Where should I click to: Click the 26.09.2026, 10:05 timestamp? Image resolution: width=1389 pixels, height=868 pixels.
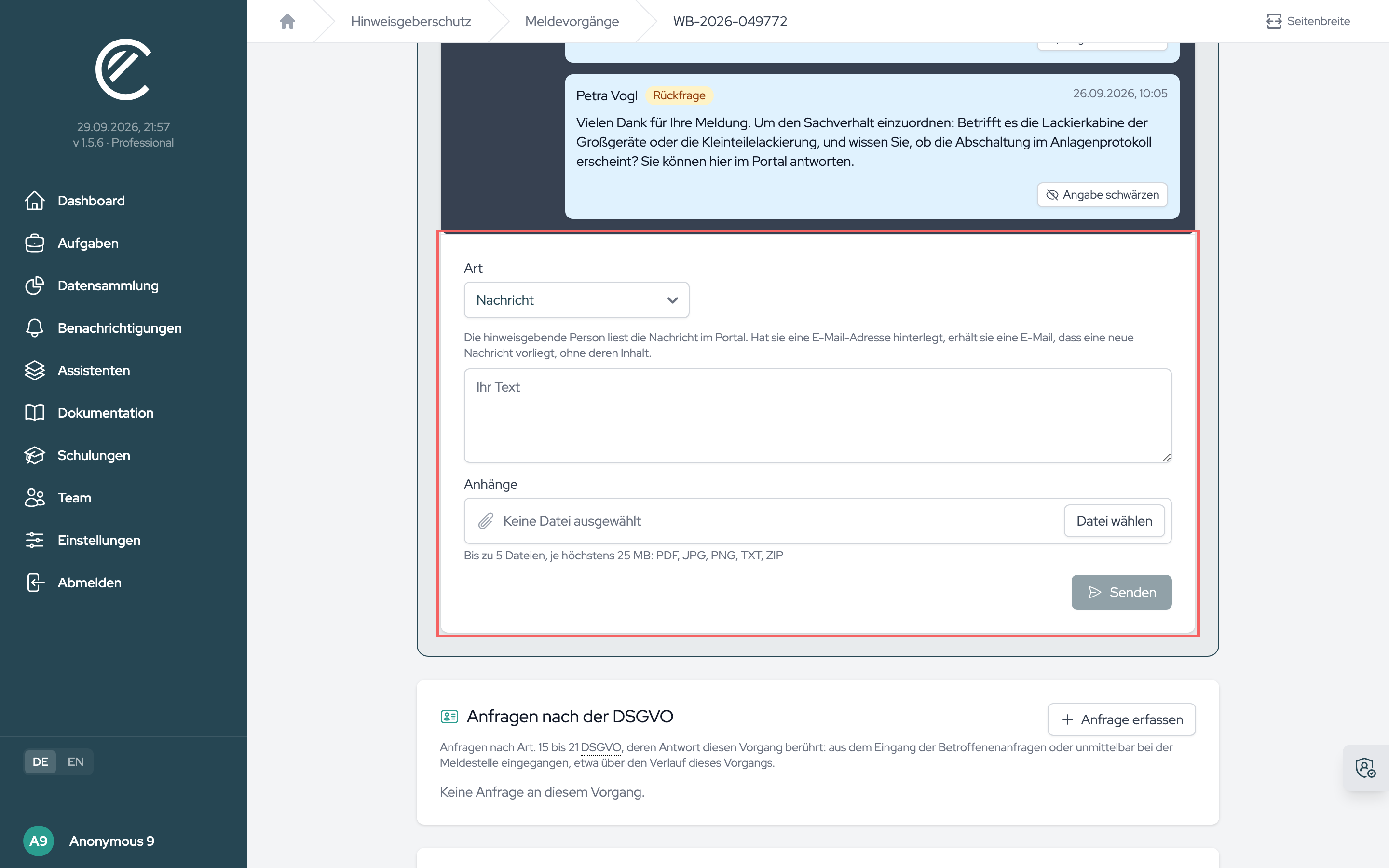[1120, 94]
